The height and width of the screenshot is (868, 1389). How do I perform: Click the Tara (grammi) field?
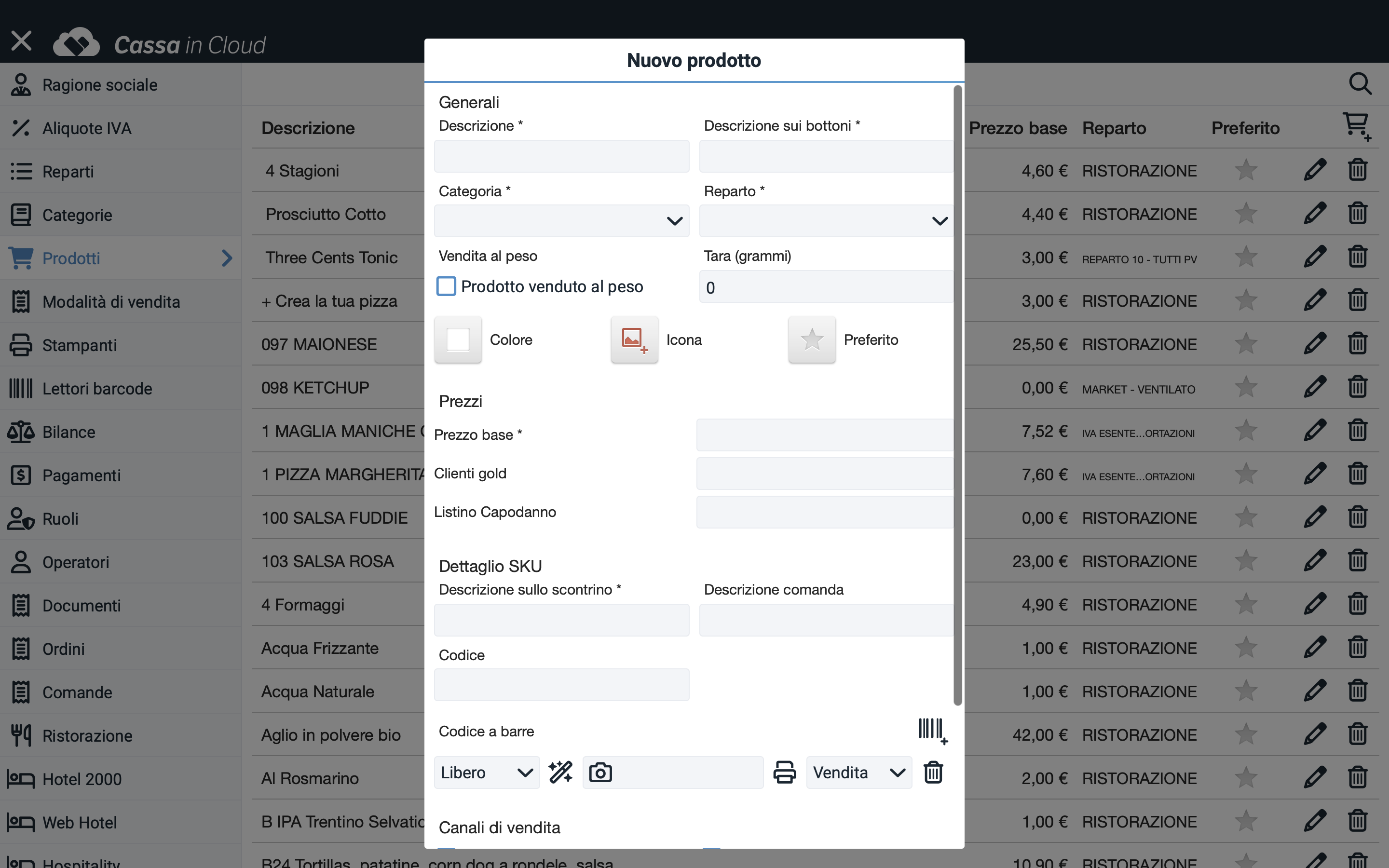[x=826, y=286]
